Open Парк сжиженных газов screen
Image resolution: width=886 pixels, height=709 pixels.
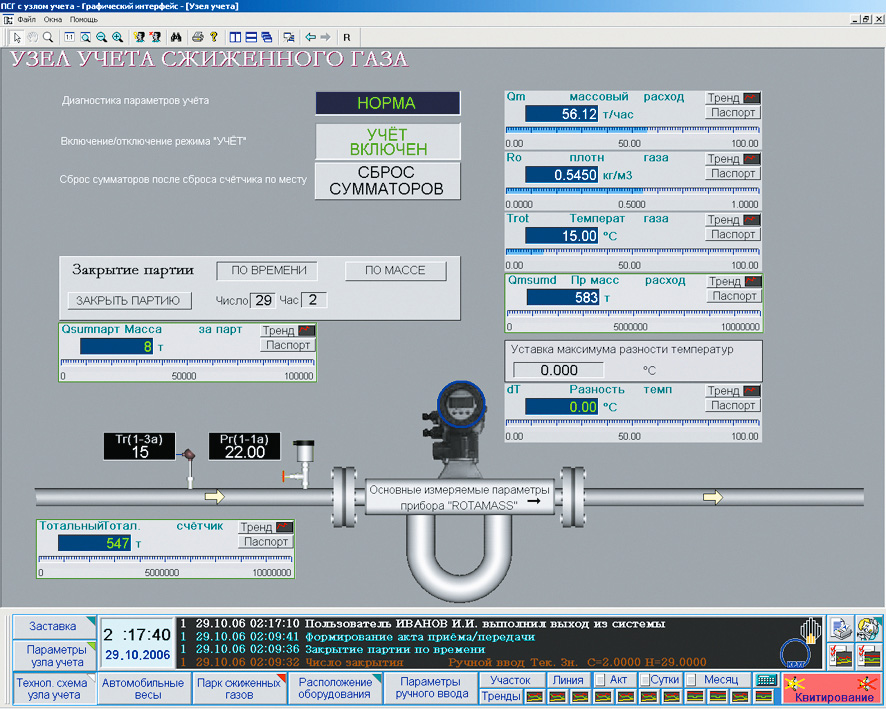239,689
